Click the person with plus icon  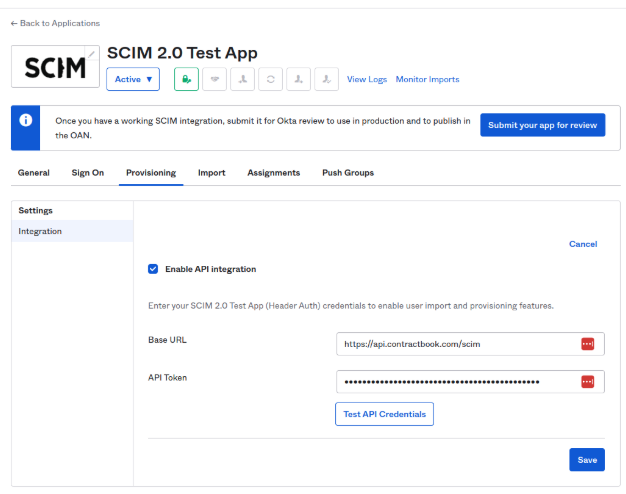298,79
